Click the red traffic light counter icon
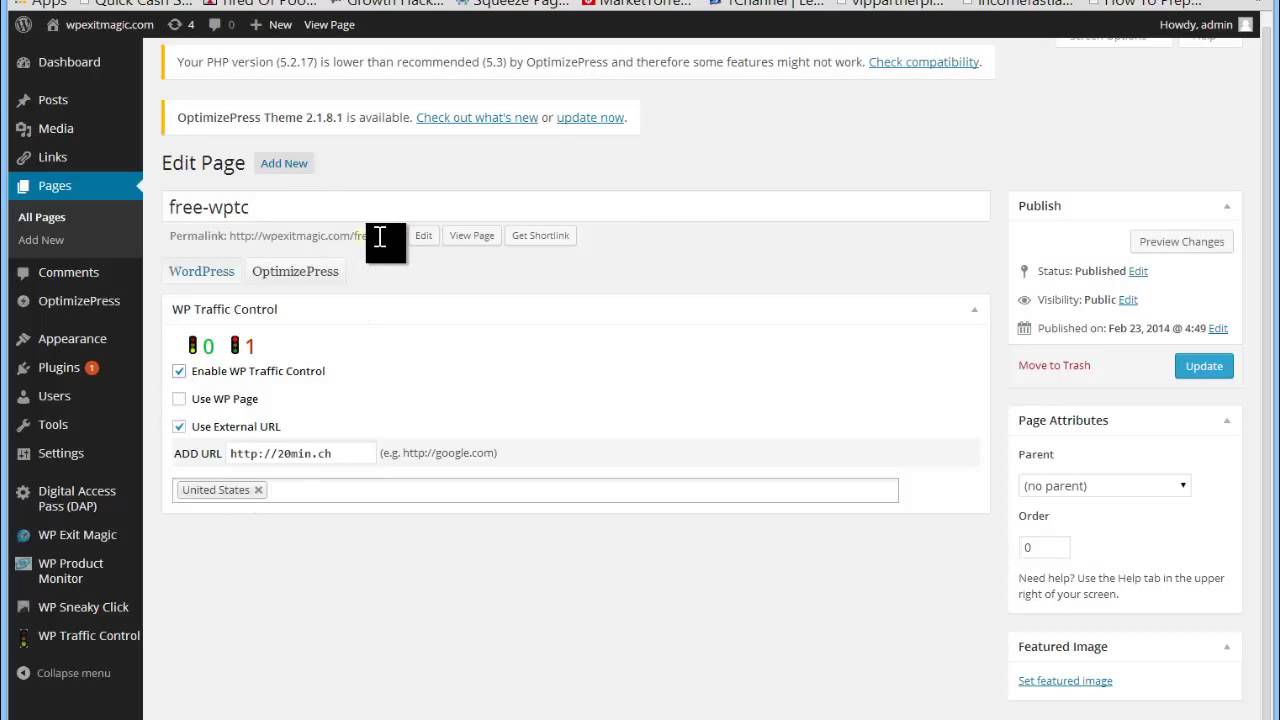The image size is (1280, 720). pos(235,346)
